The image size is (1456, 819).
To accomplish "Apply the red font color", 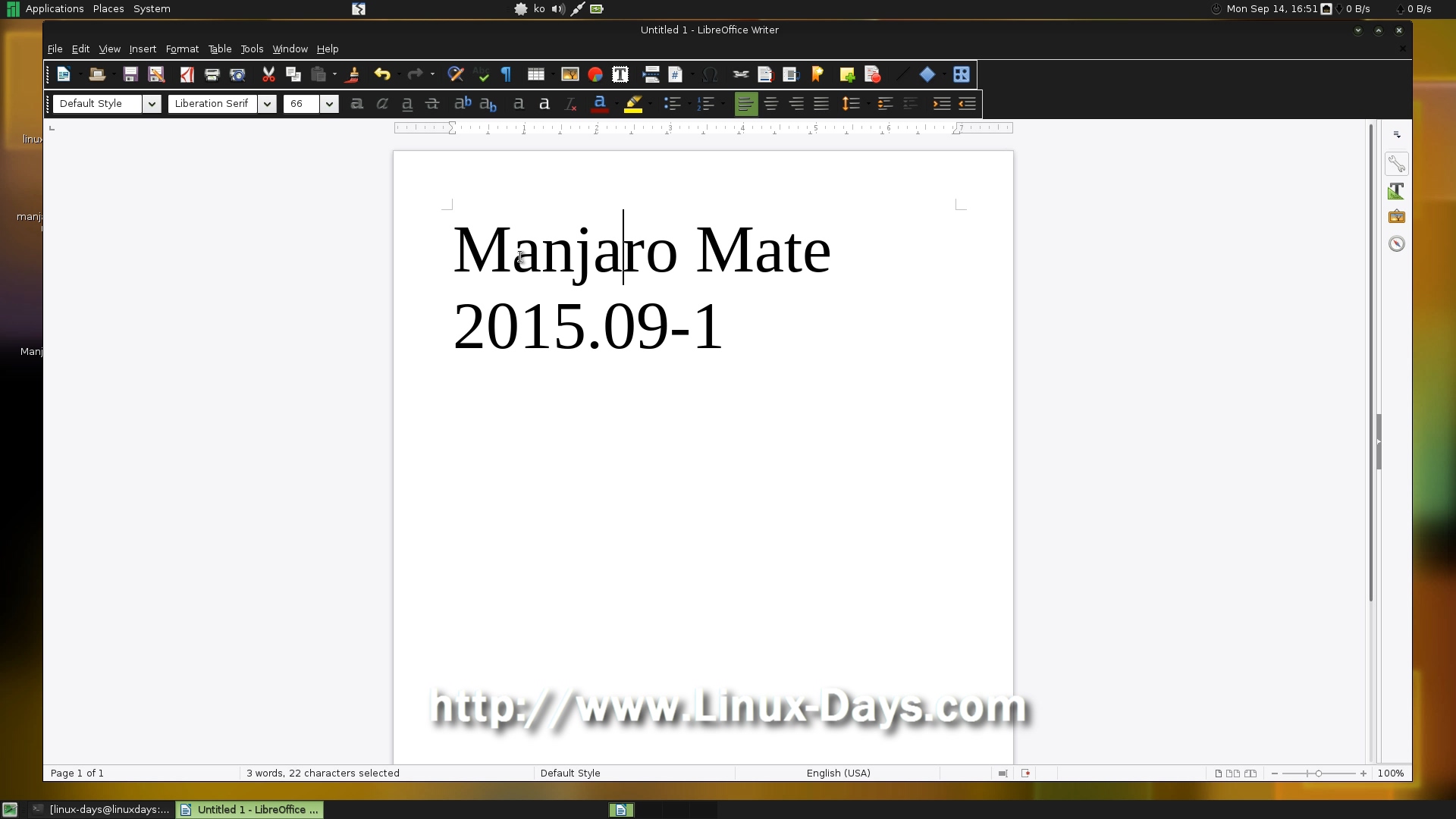I will click(600, 104).
